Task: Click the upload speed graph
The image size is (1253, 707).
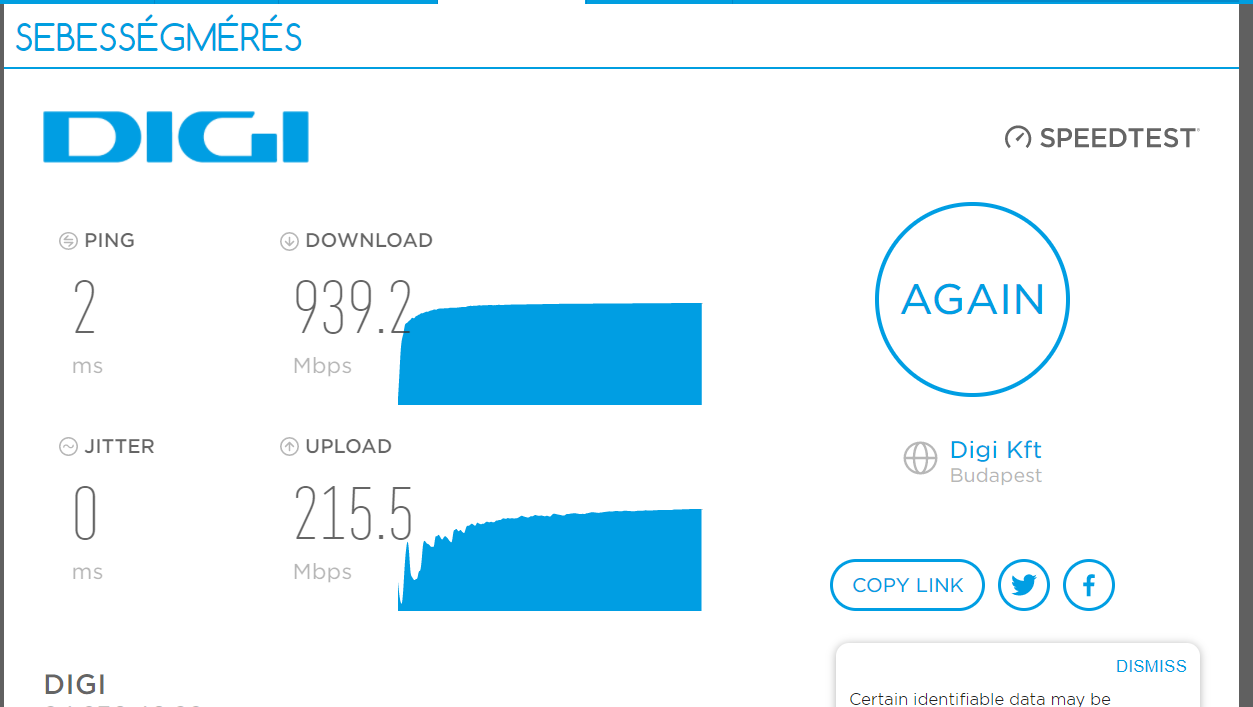Action: pos(550,560)
